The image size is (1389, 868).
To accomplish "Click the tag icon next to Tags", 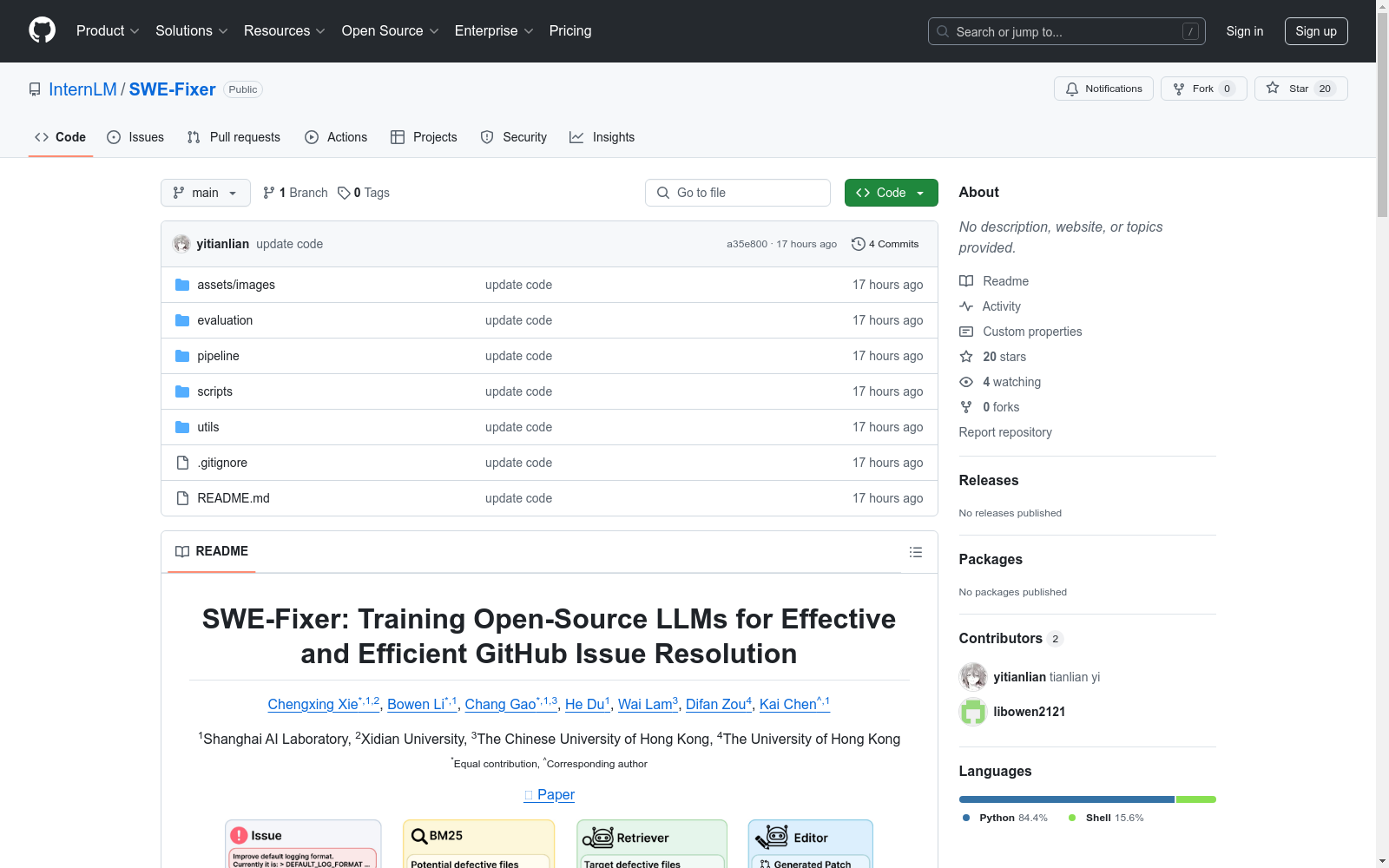I will pyautogui.click(x=344, y=193).
